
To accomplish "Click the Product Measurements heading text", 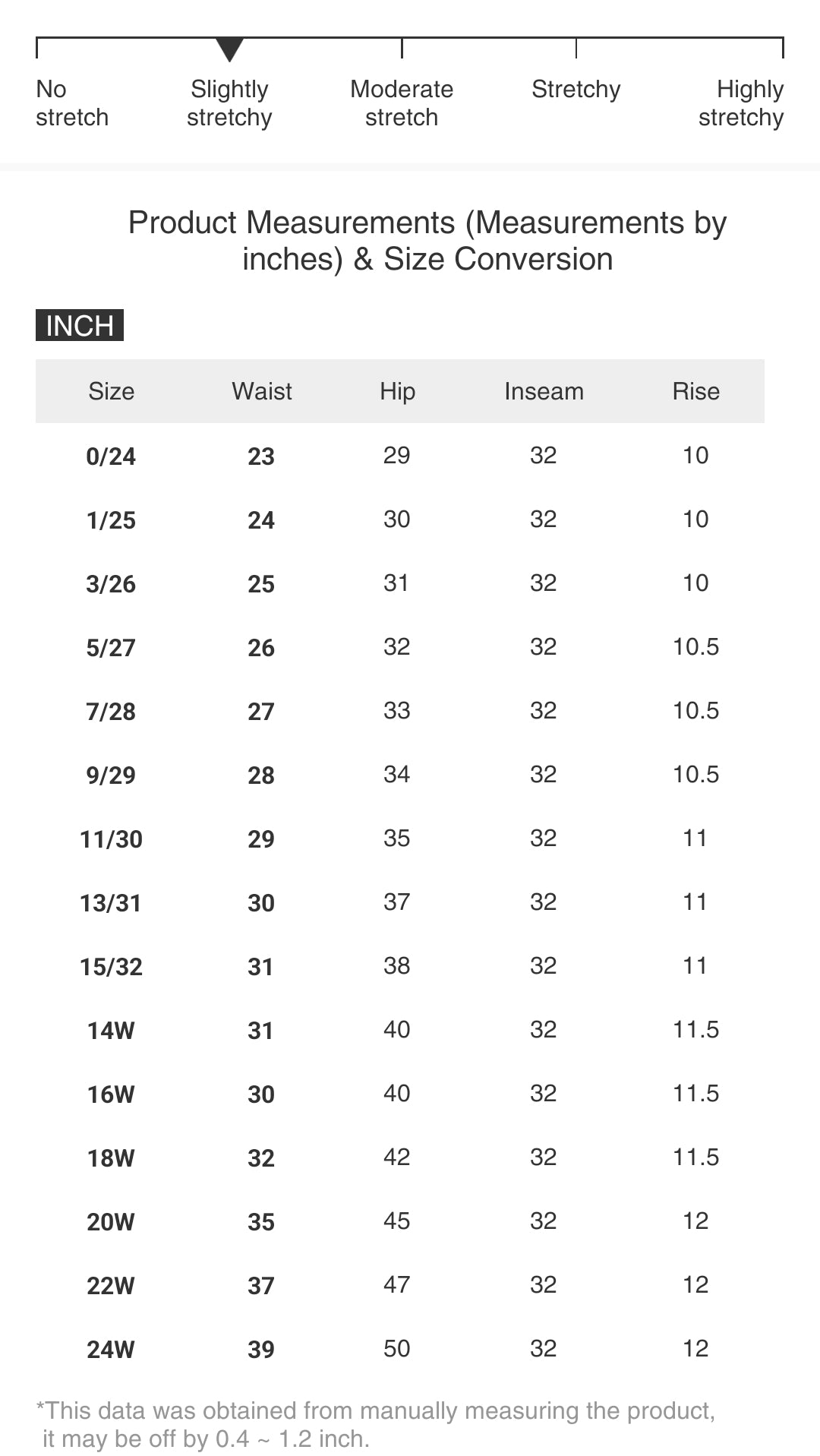I will (x=427, y=241).
